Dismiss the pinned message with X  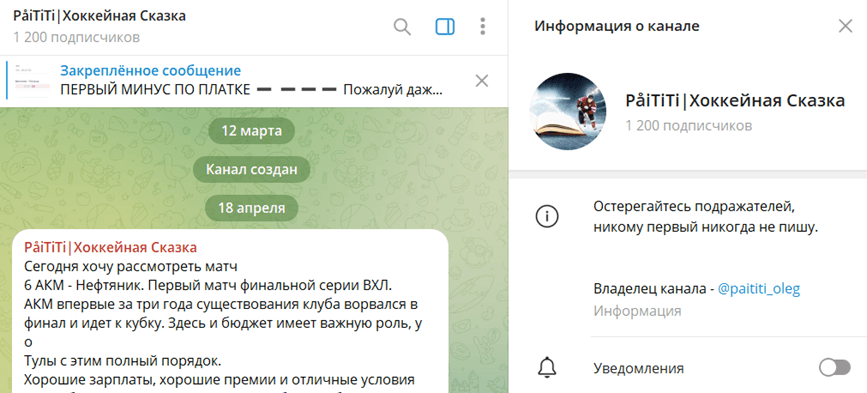482,81
